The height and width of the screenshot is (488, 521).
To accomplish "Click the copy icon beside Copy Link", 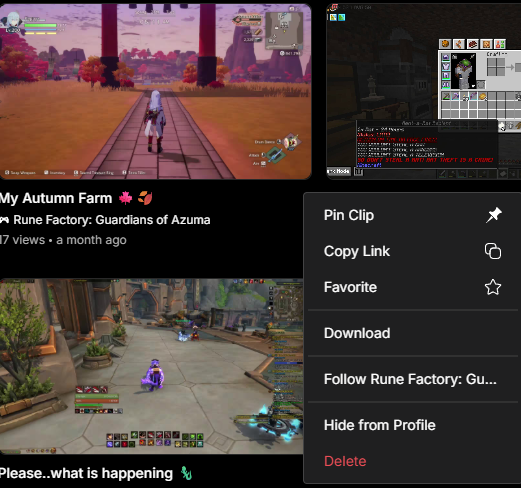I will point(493,251).
